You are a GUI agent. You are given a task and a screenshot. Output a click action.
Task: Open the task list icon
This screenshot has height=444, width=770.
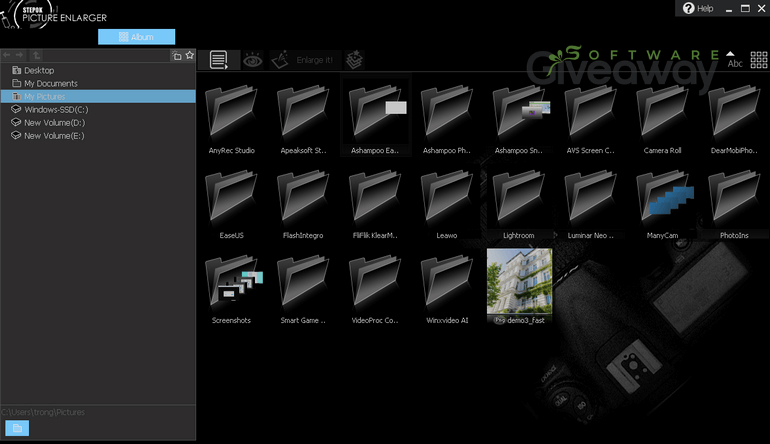click(219, 60)
